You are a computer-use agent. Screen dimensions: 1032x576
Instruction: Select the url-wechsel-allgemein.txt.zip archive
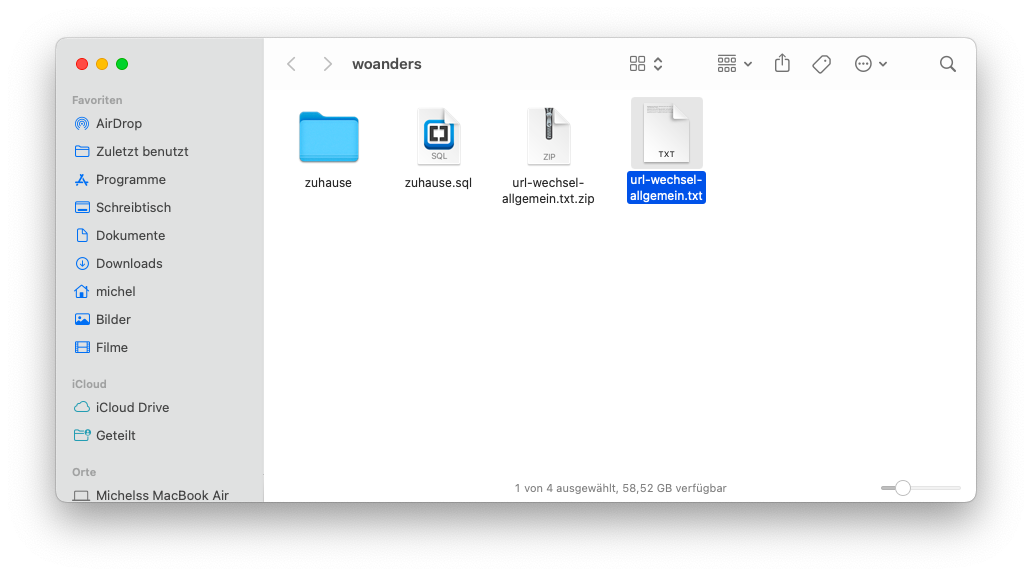[548, 137]
